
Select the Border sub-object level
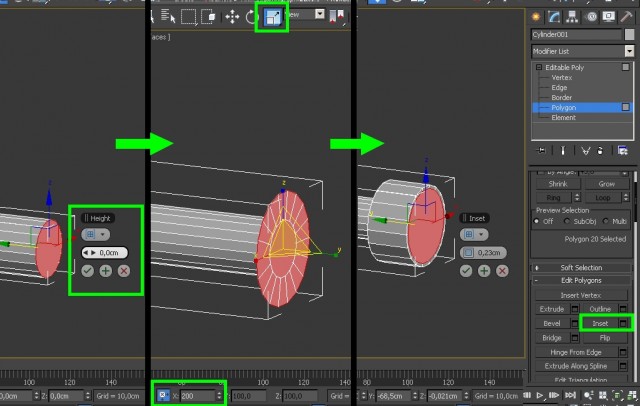coord(561,98)
